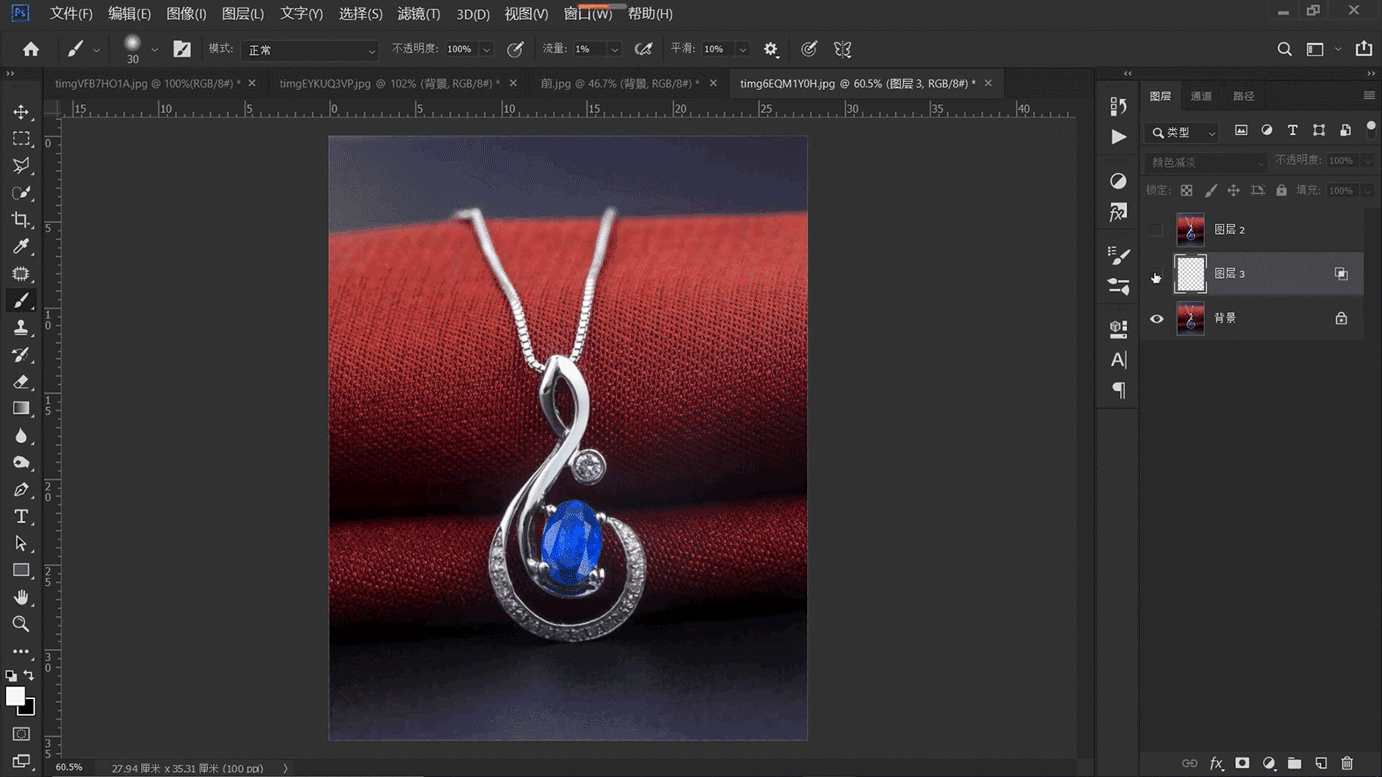Select the Horizontal Type tool

click(x=21, y=517)
